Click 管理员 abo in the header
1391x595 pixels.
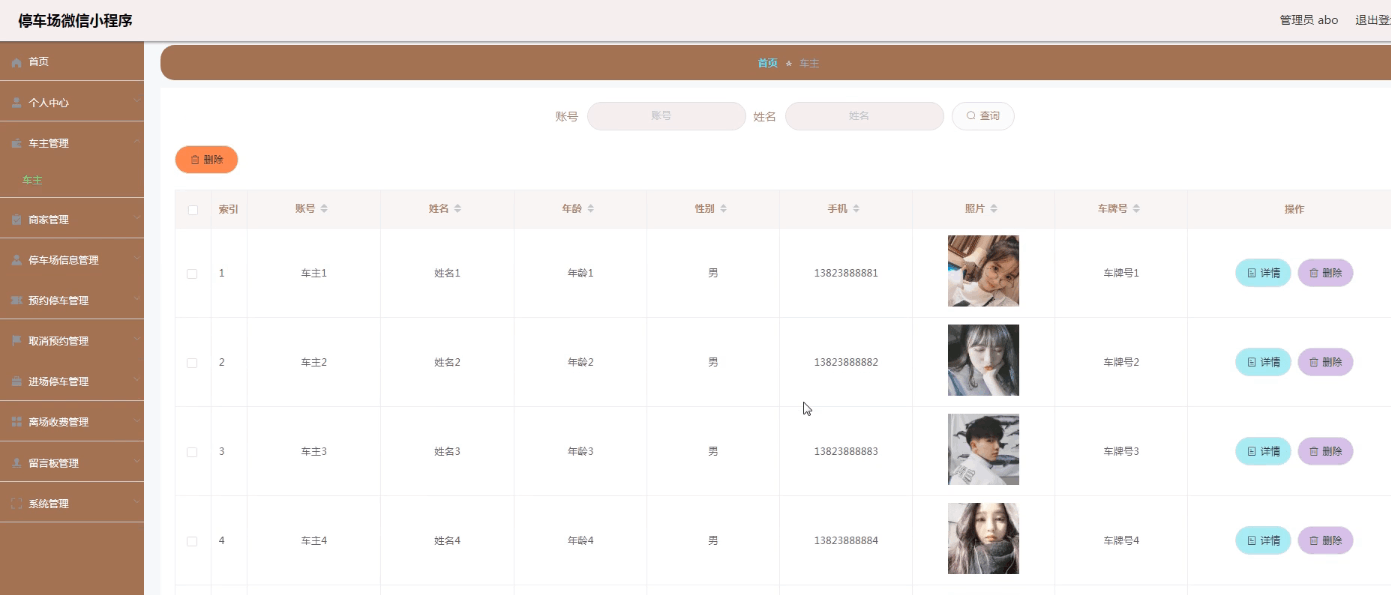click(x=1309, y=20)
